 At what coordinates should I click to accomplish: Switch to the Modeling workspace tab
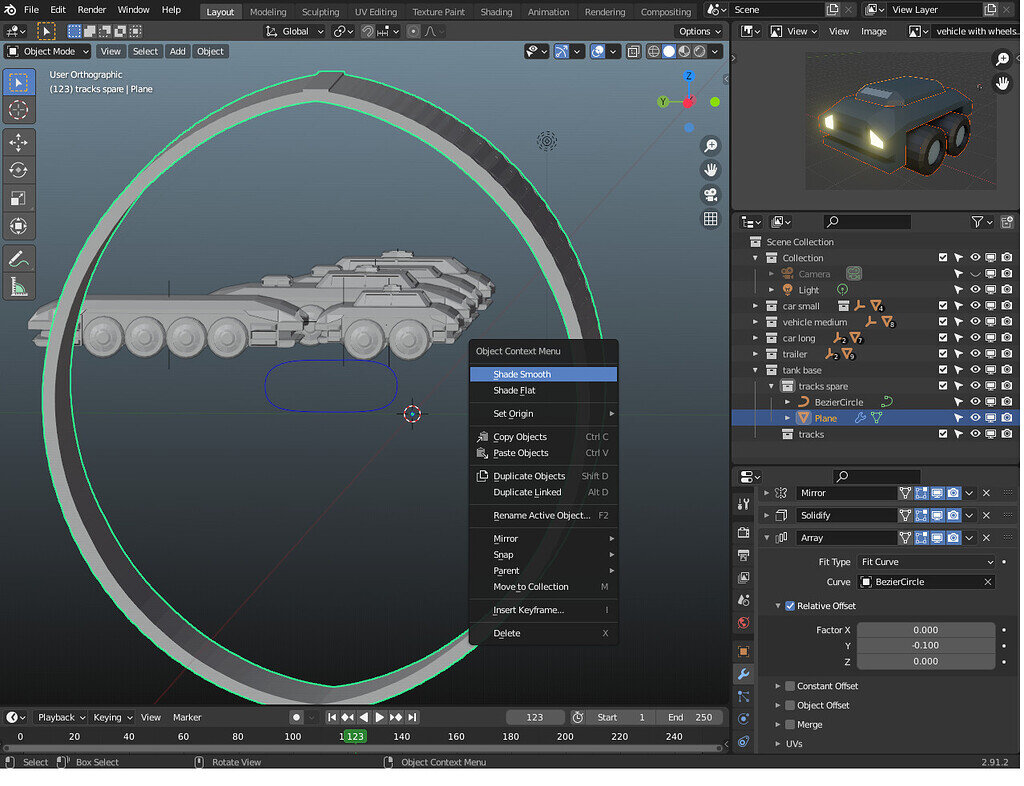[268, 12]
